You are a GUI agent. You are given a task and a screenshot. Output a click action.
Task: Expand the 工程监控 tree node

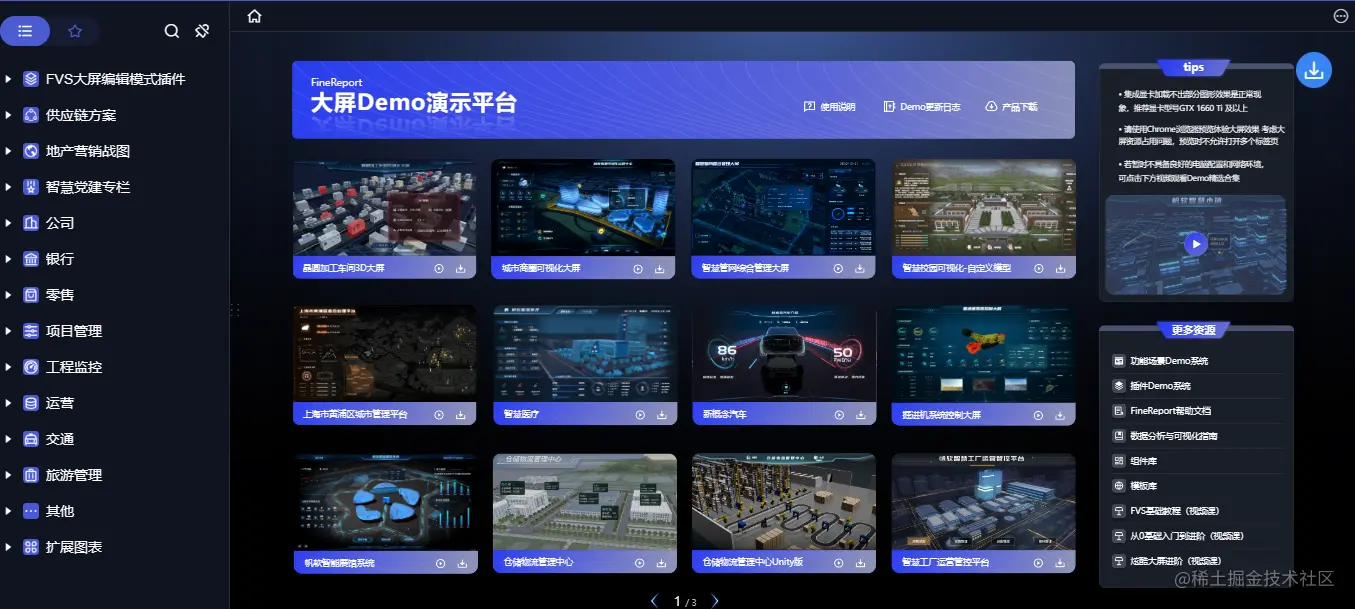pos(8,367)
